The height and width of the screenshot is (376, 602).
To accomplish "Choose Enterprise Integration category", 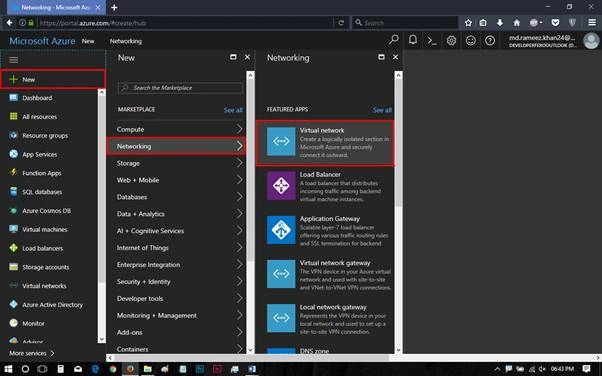I will pyautogui.click(x=176, y=265).
